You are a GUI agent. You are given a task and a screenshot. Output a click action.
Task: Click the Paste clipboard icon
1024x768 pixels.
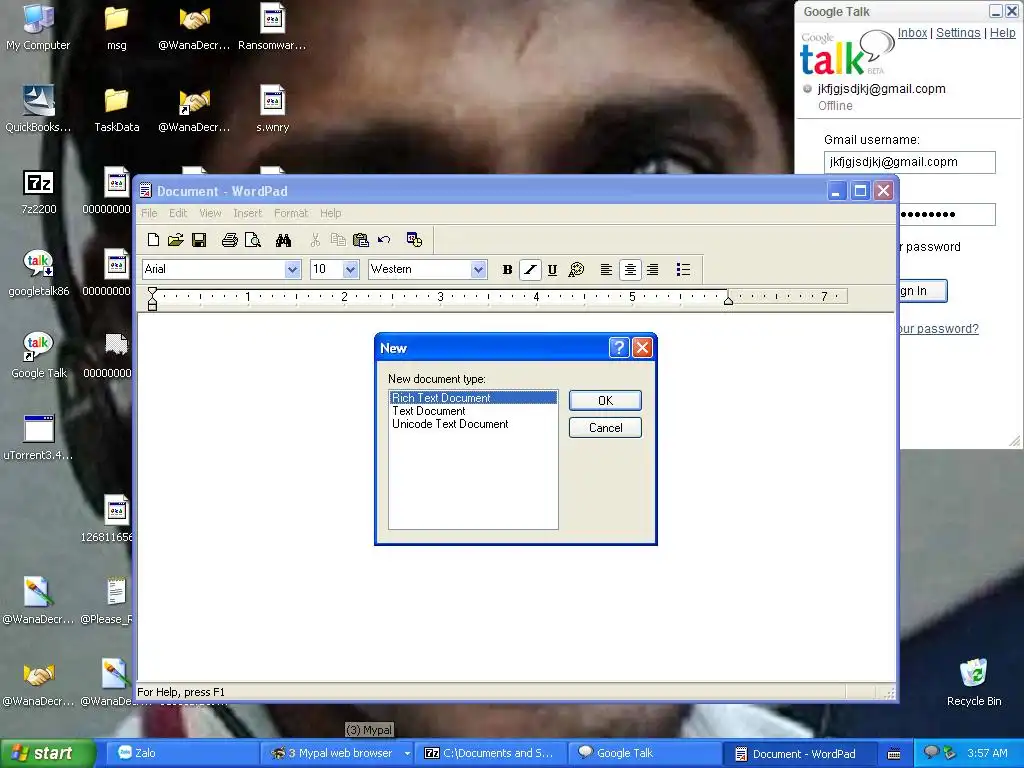(360, 240)
